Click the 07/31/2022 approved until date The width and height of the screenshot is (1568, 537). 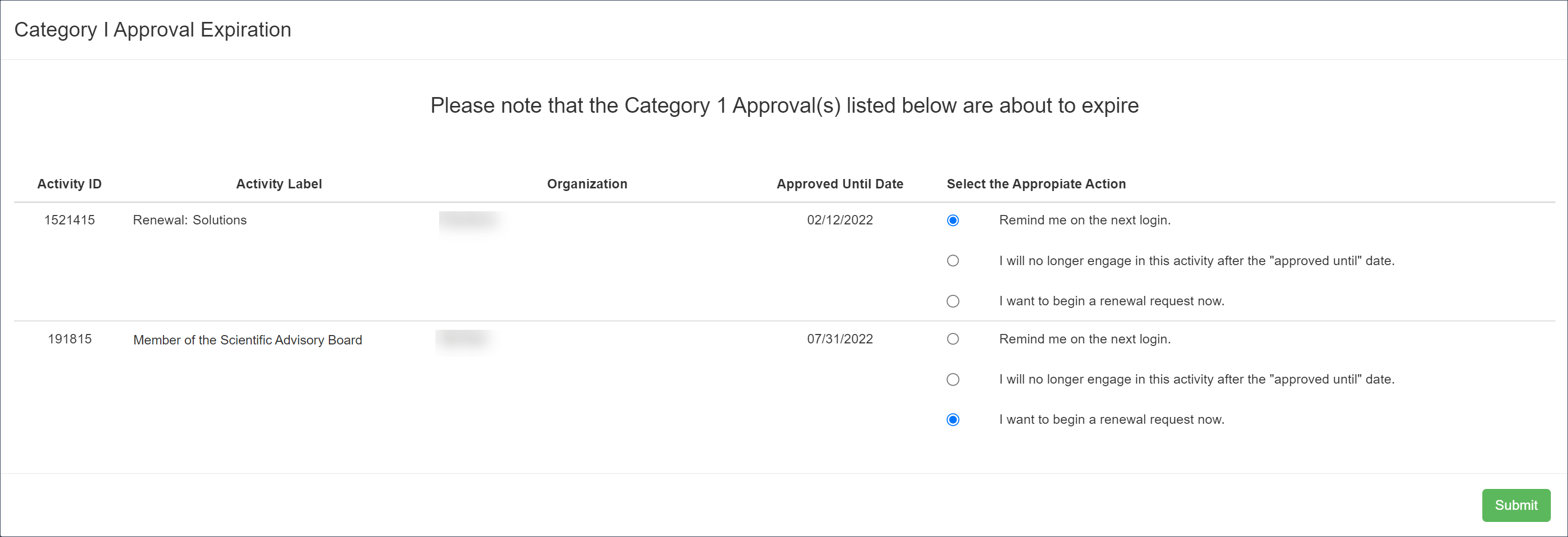(840, 339)
